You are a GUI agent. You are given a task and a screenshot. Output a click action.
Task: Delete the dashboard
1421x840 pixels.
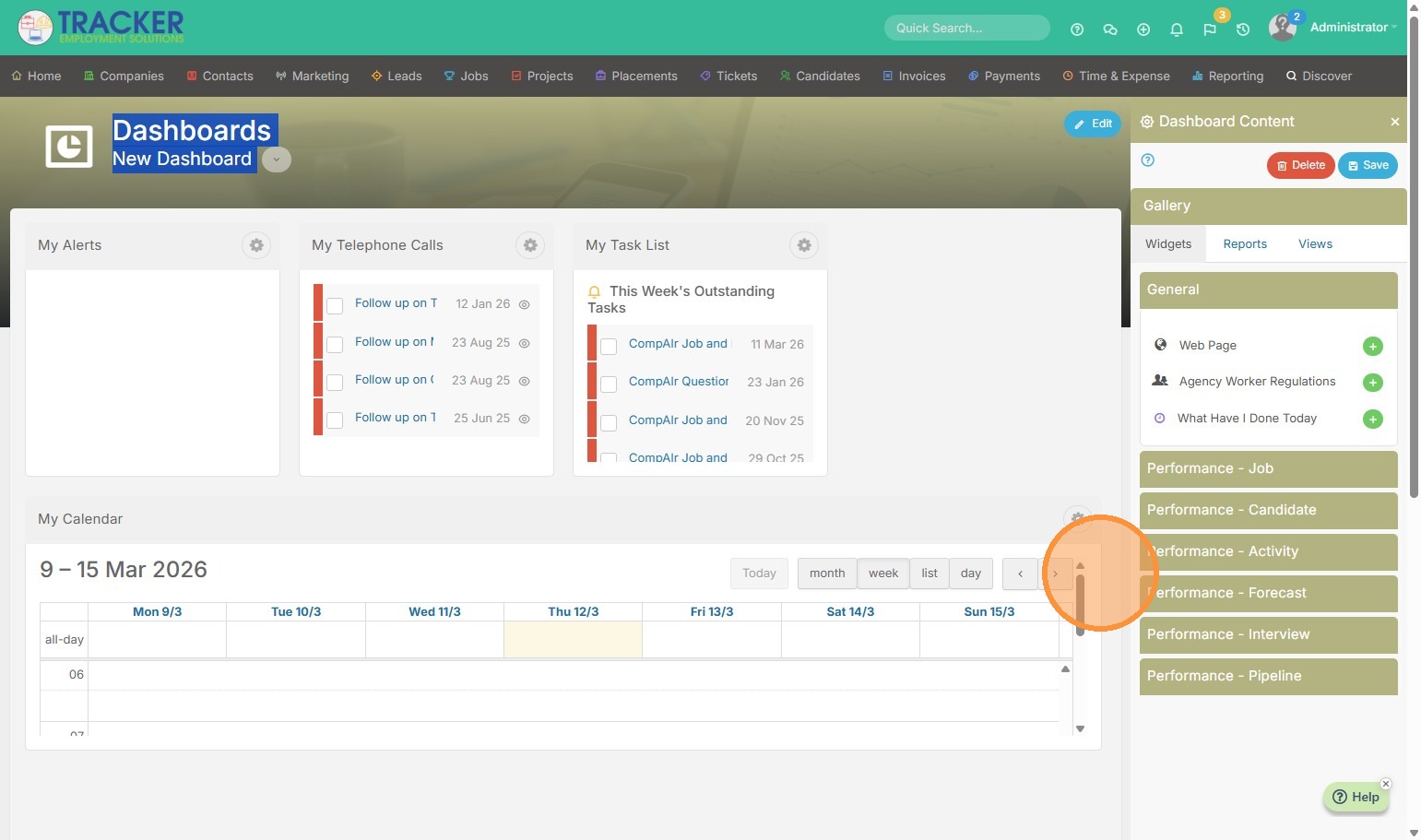(1301, 165)
